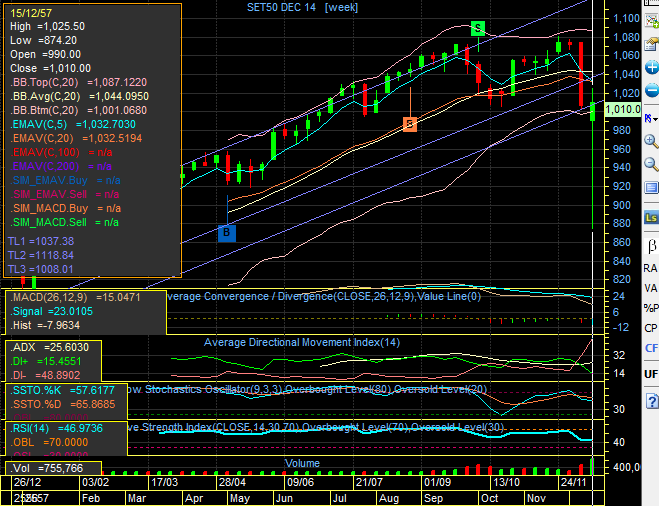Click the 15/12/57 date in legend
The image size is (659, 506).
coord(31,13)
